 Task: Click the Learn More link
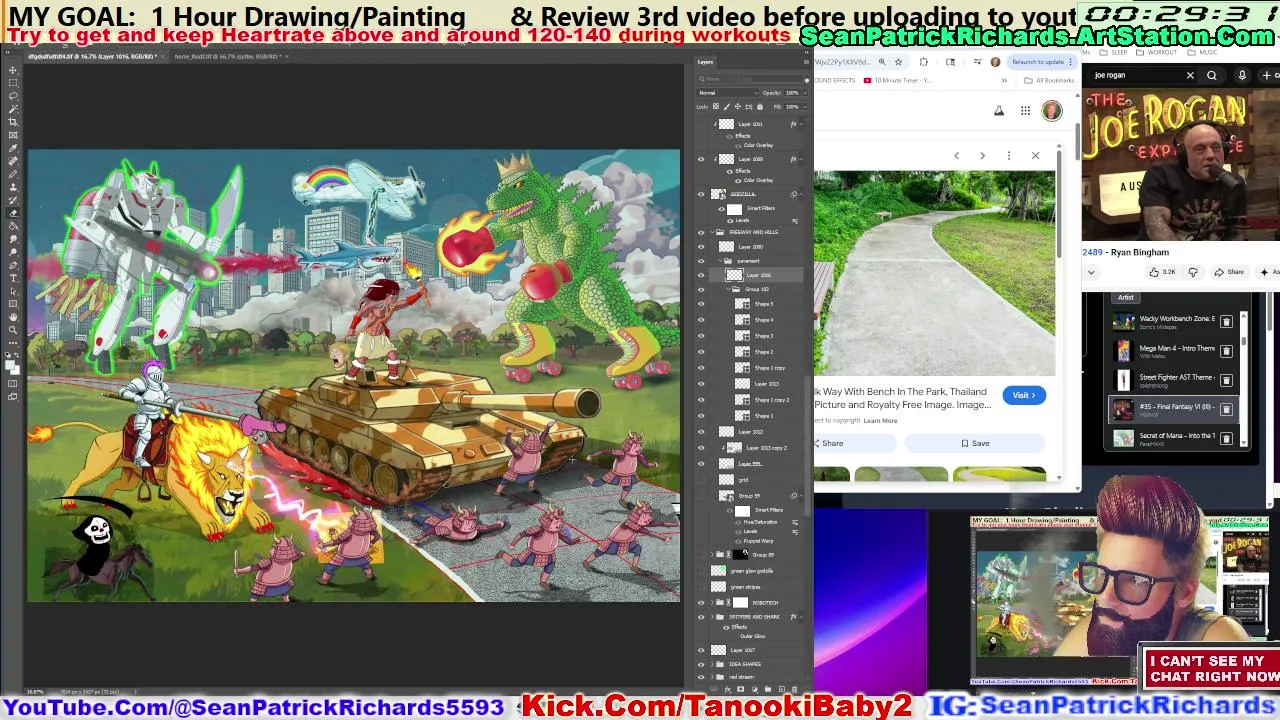(x=881, y=421)
